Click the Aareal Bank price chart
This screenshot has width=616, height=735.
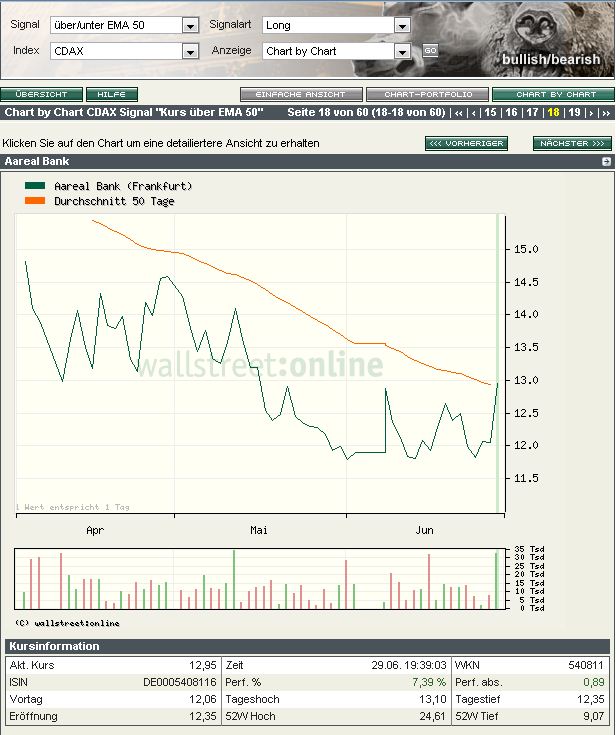pos(260,363)
